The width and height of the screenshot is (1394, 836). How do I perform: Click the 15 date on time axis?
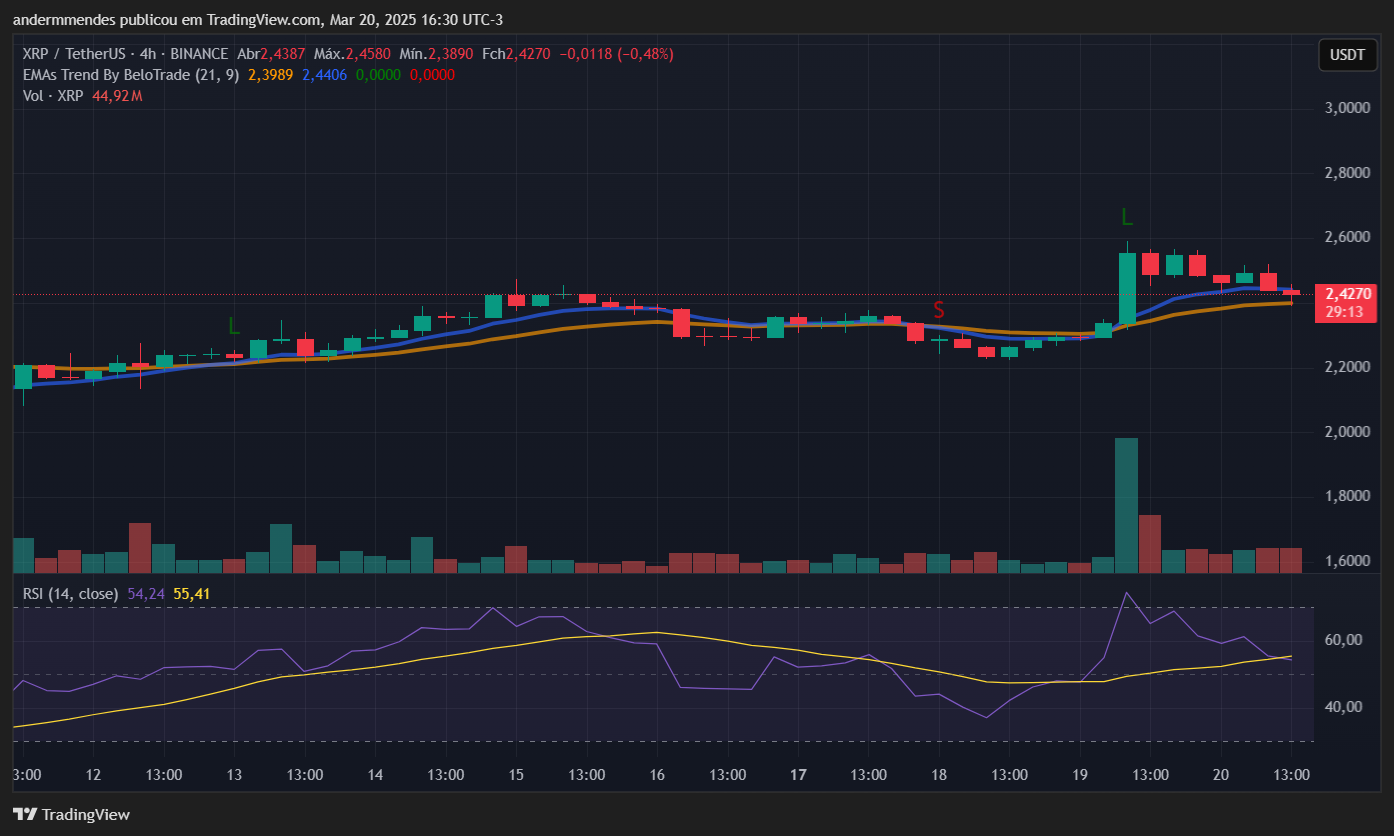pos(516,775)
